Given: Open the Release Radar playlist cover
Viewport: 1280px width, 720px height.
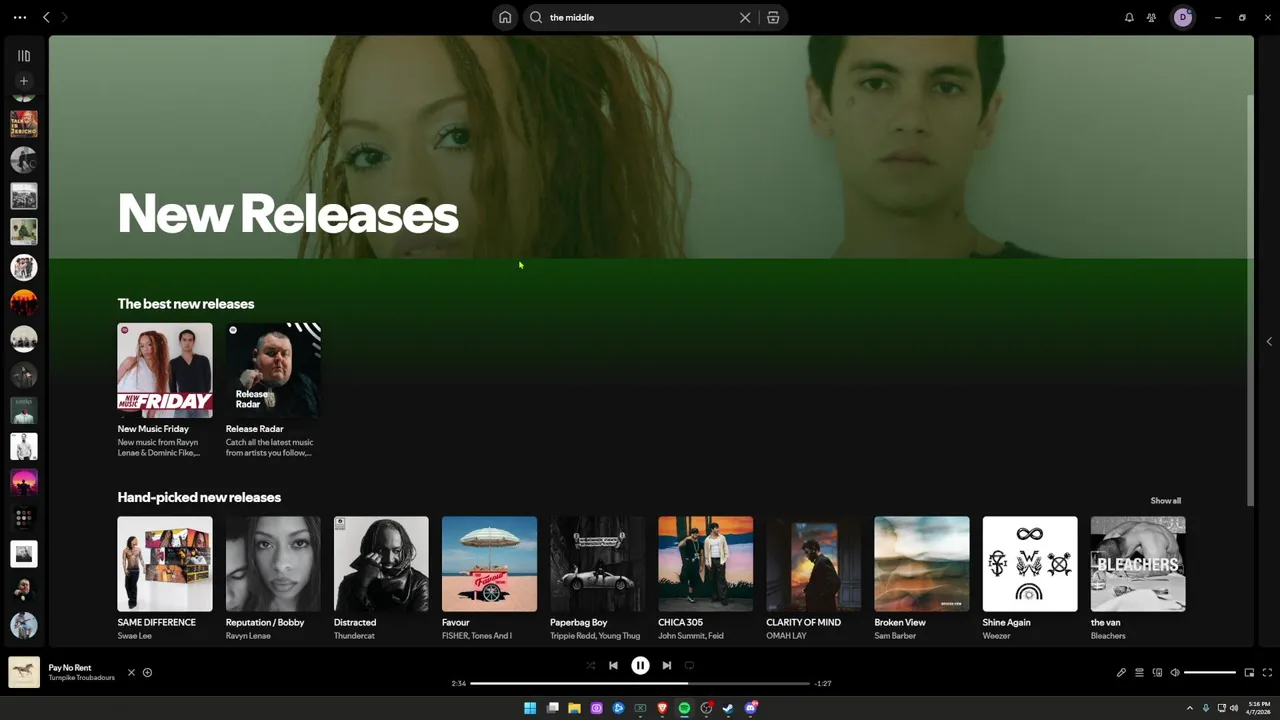Looking at the screenshot, I should pyautogui.click(x=273, y=370).
